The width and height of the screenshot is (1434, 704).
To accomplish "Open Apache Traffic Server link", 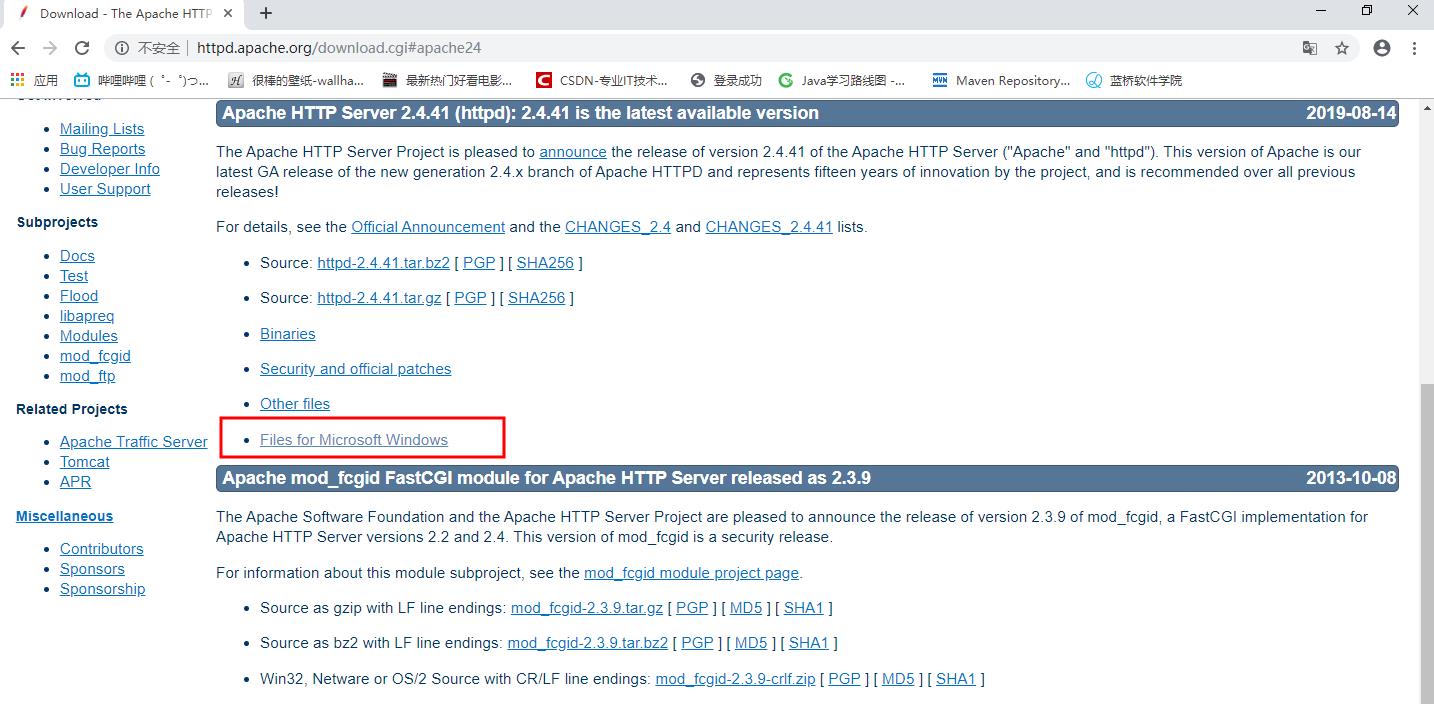I will 134,442.
